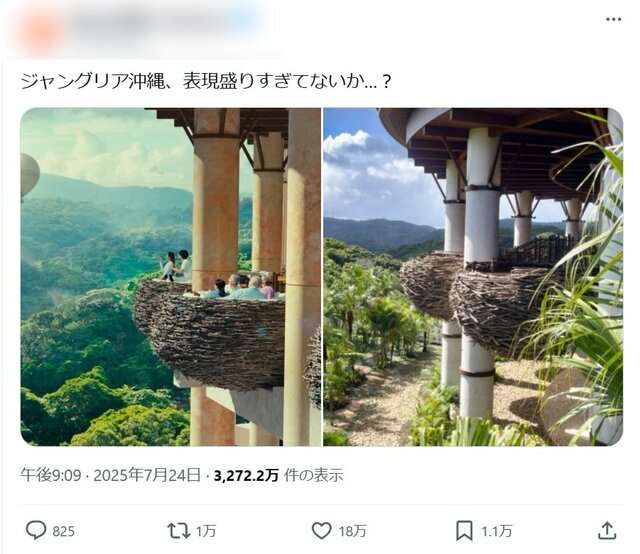Open the three-dot more options menu
This screenshot has height=554, width=640.
point(613,19)
